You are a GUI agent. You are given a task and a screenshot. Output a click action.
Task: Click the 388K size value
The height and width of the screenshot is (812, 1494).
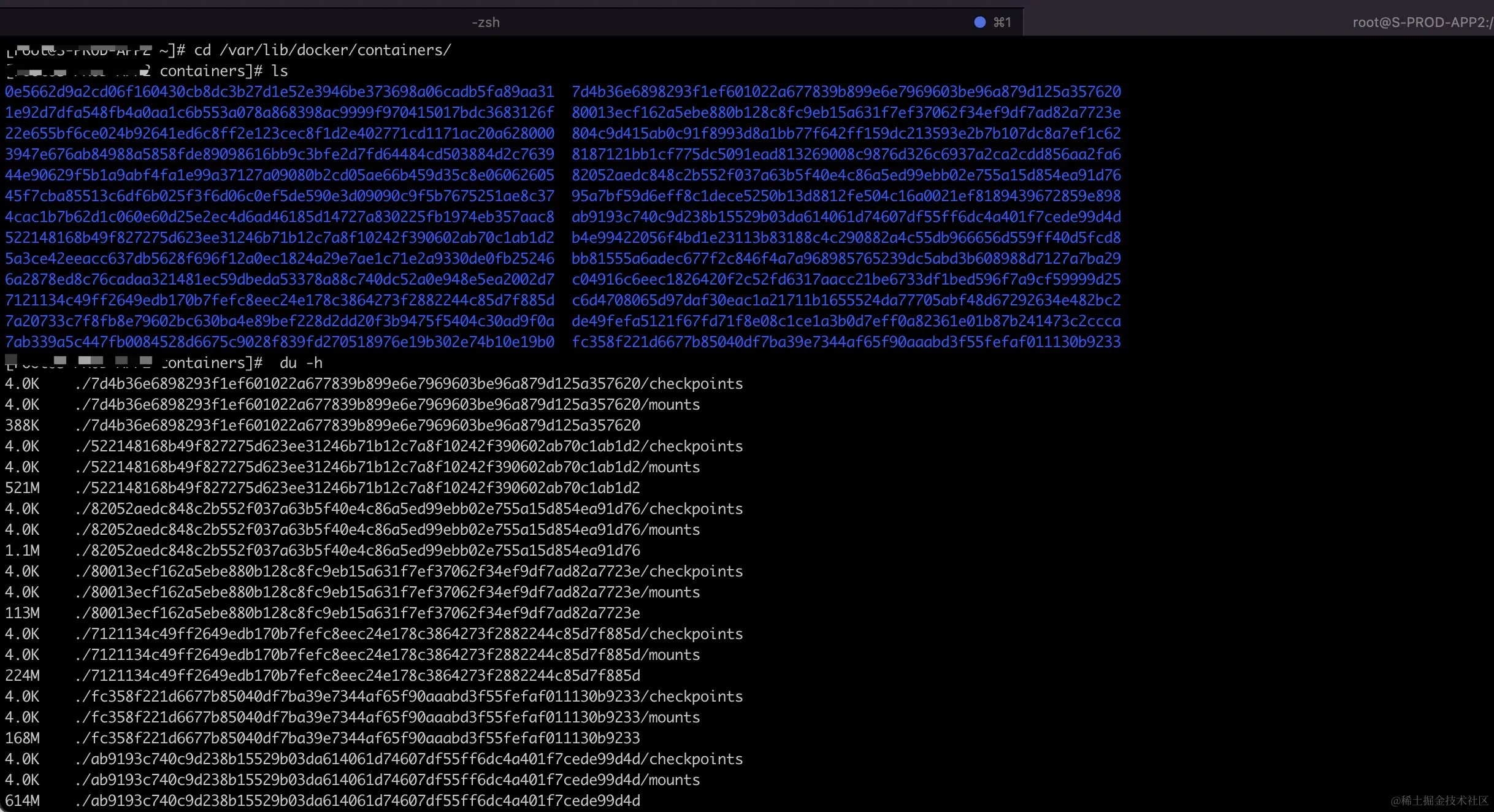click(x=22, y=426)
